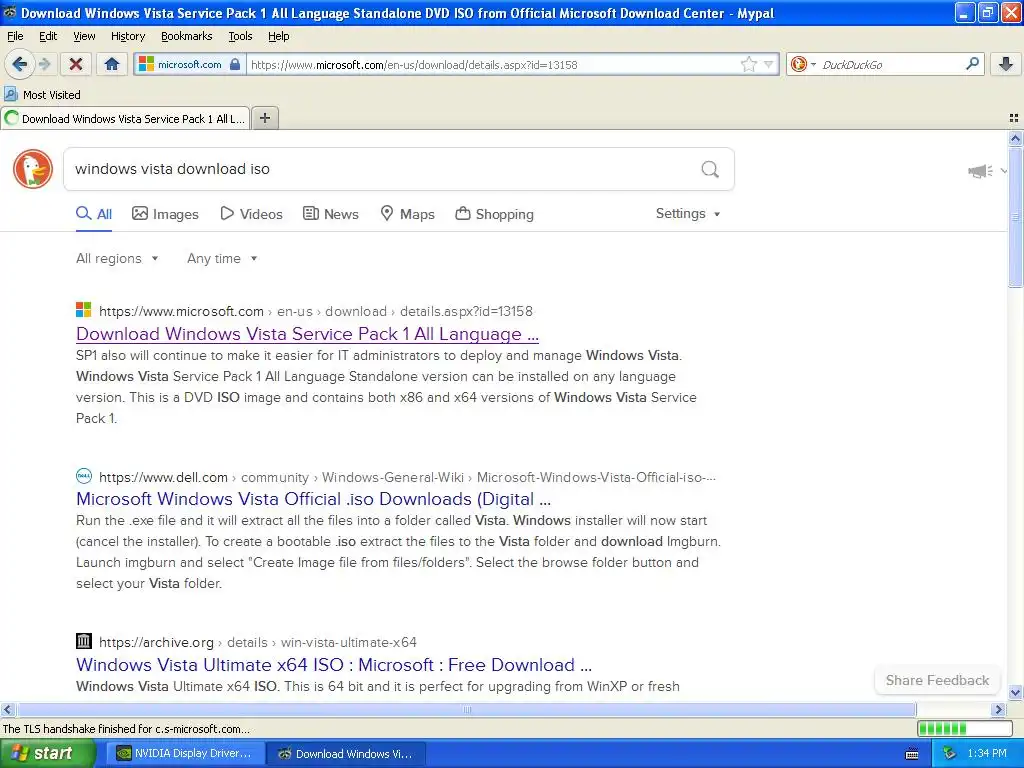The height and width of the screenshot is (768, 1024).
Task: Open a new tab with the plus button
Action: [x=264, y=118]
